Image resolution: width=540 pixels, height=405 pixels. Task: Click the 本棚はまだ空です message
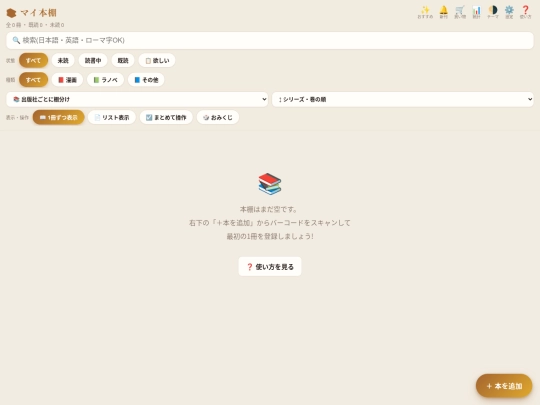(x=268, y=209)
